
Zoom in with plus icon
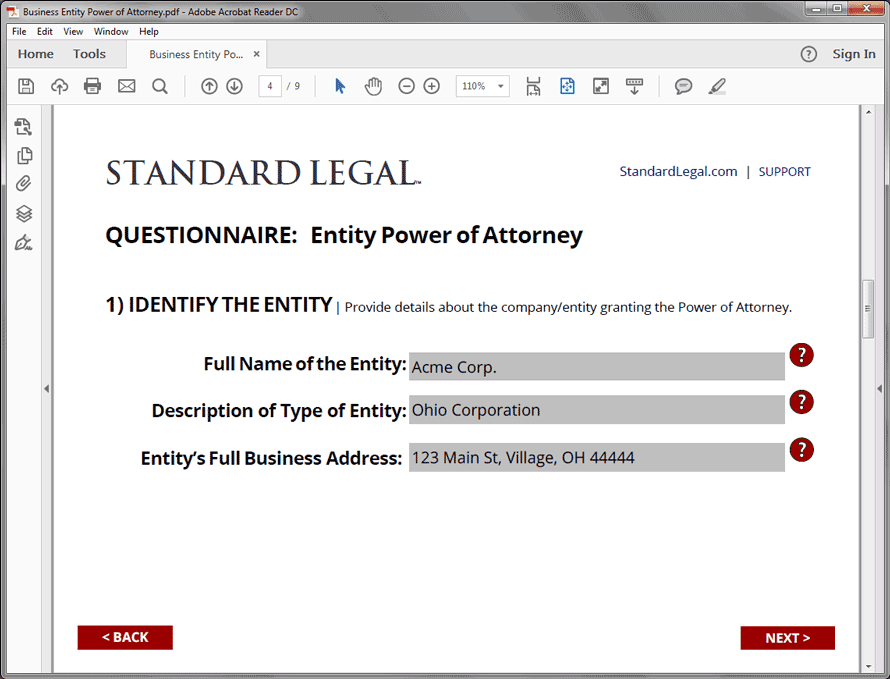pyautogui.click(x=432, y=86)
